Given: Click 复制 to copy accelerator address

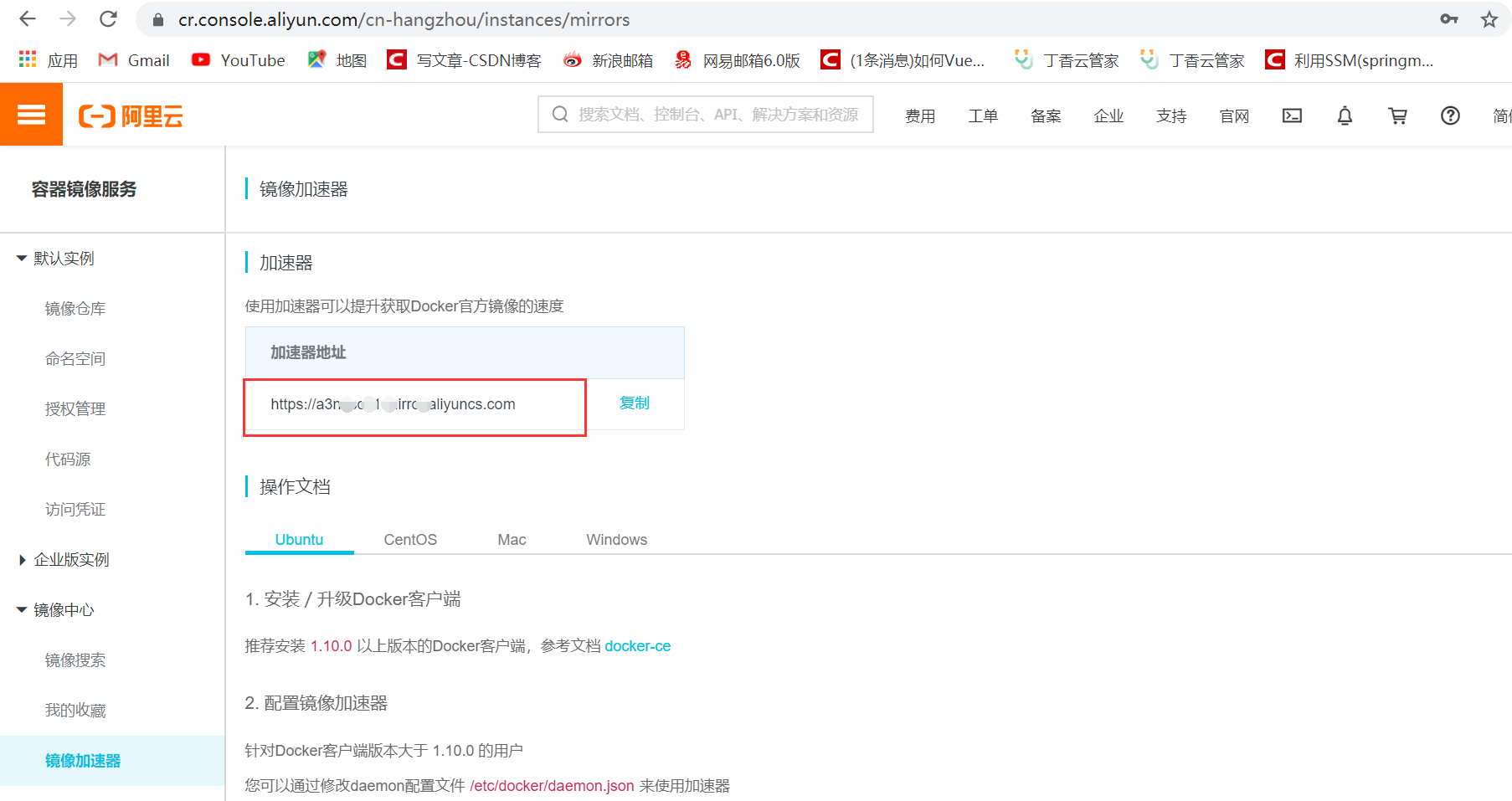Looking at the screenshot, I should coord(635,403).
